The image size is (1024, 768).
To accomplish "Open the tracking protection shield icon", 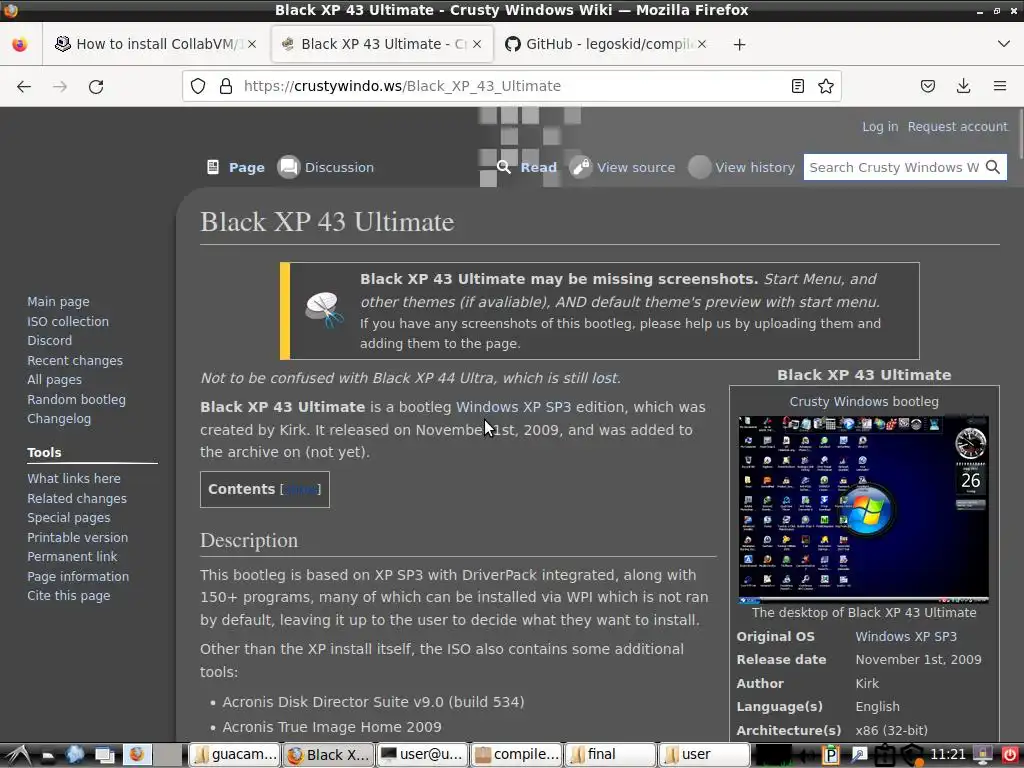I will 198,86.
